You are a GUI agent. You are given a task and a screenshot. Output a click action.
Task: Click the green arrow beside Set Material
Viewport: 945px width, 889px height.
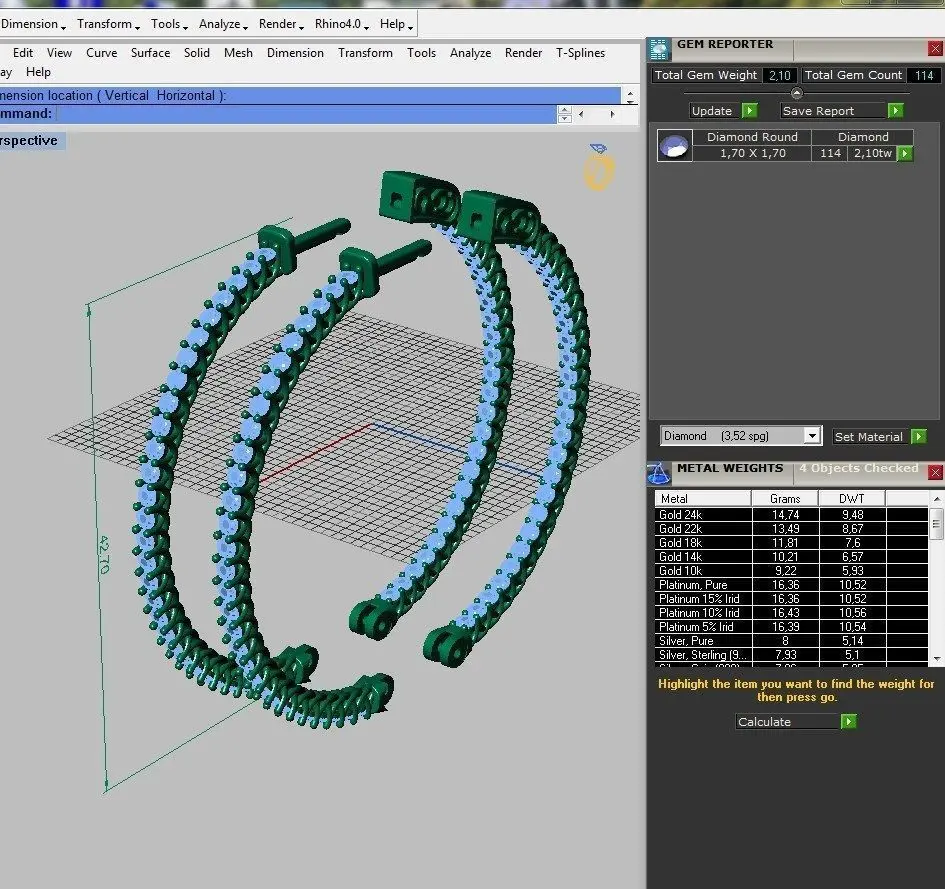click(x=918, y=436)
